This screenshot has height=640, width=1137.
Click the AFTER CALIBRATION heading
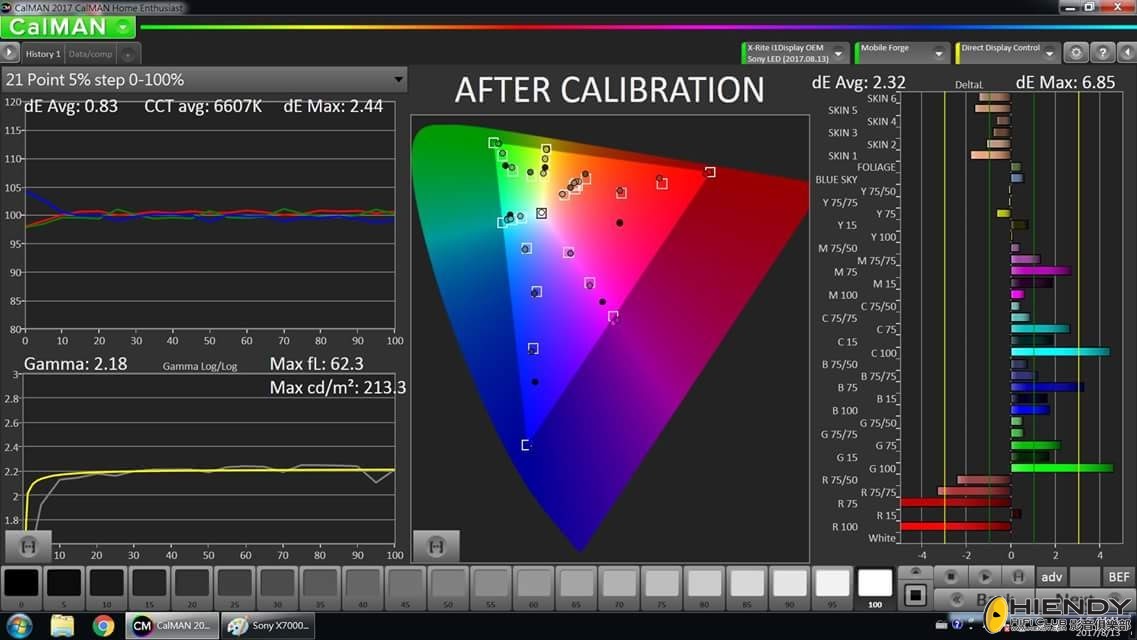coord(609,90)
